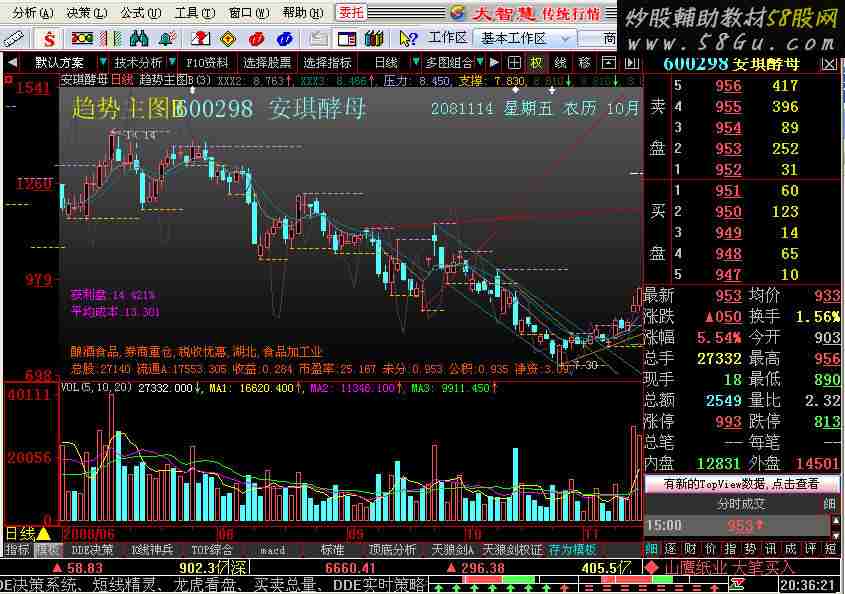Click the left scroll arrow before 默认方案
This screenshot has width=845, height=594.
pos(12,63)
